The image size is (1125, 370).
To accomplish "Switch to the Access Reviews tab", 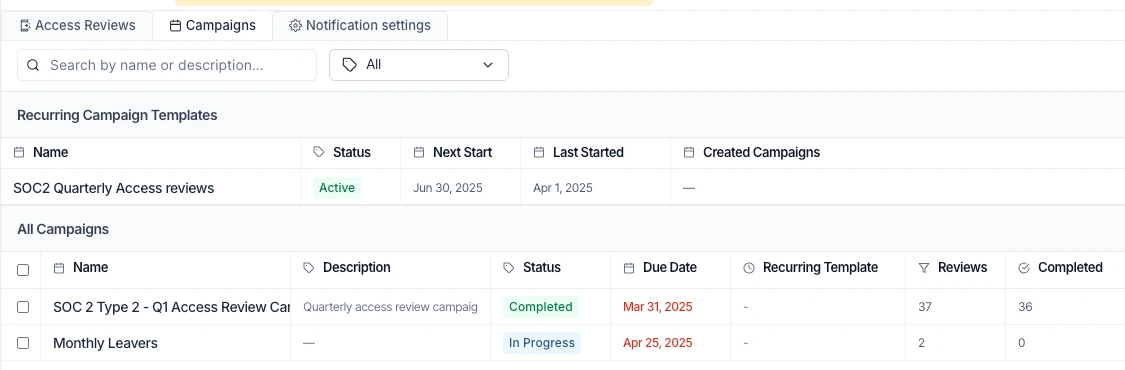I will coord(77,26).
